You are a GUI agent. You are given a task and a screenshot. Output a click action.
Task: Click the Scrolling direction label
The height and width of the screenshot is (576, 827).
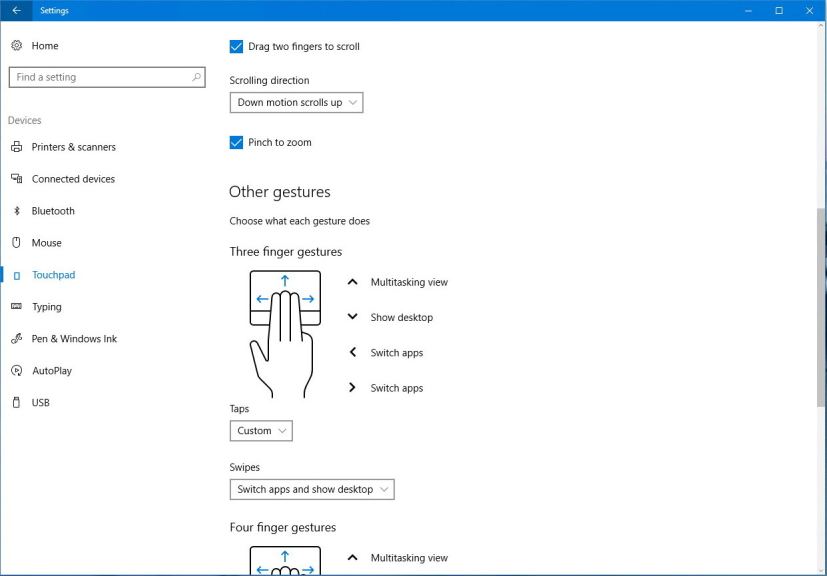point(269,80)
